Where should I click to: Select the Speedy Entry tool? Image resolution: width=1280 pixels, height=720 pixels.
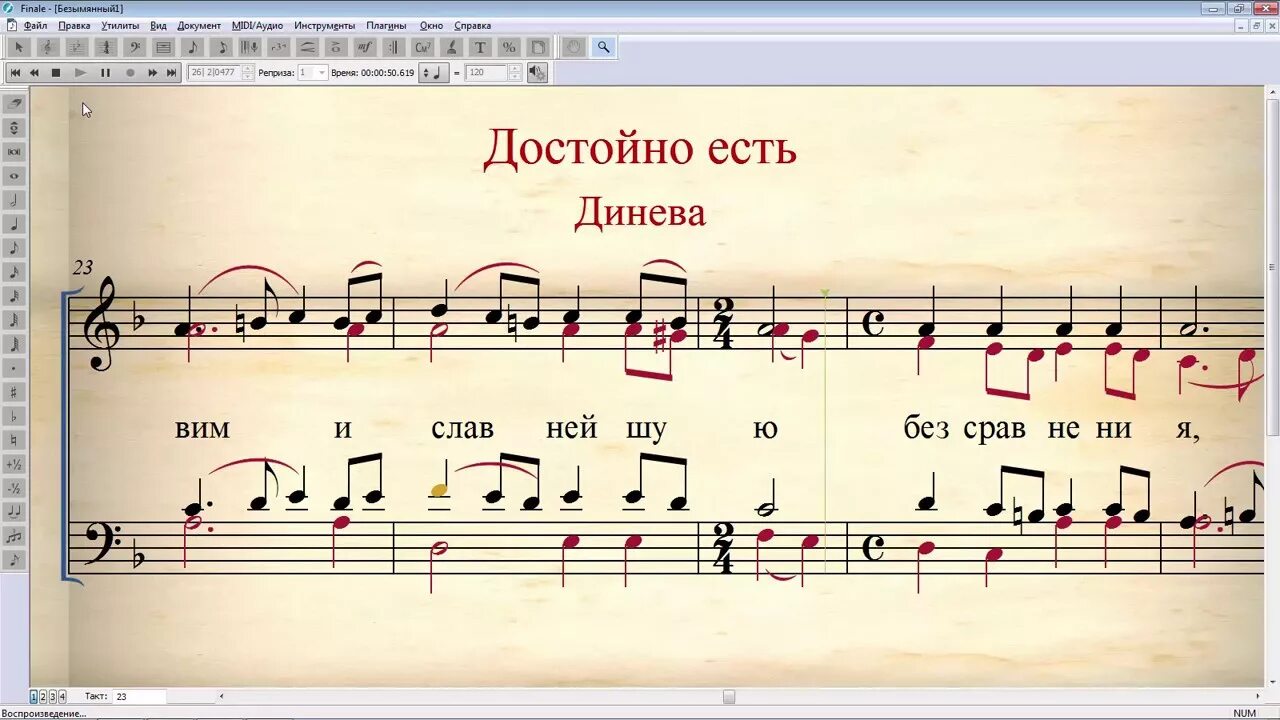click(221, 47)
